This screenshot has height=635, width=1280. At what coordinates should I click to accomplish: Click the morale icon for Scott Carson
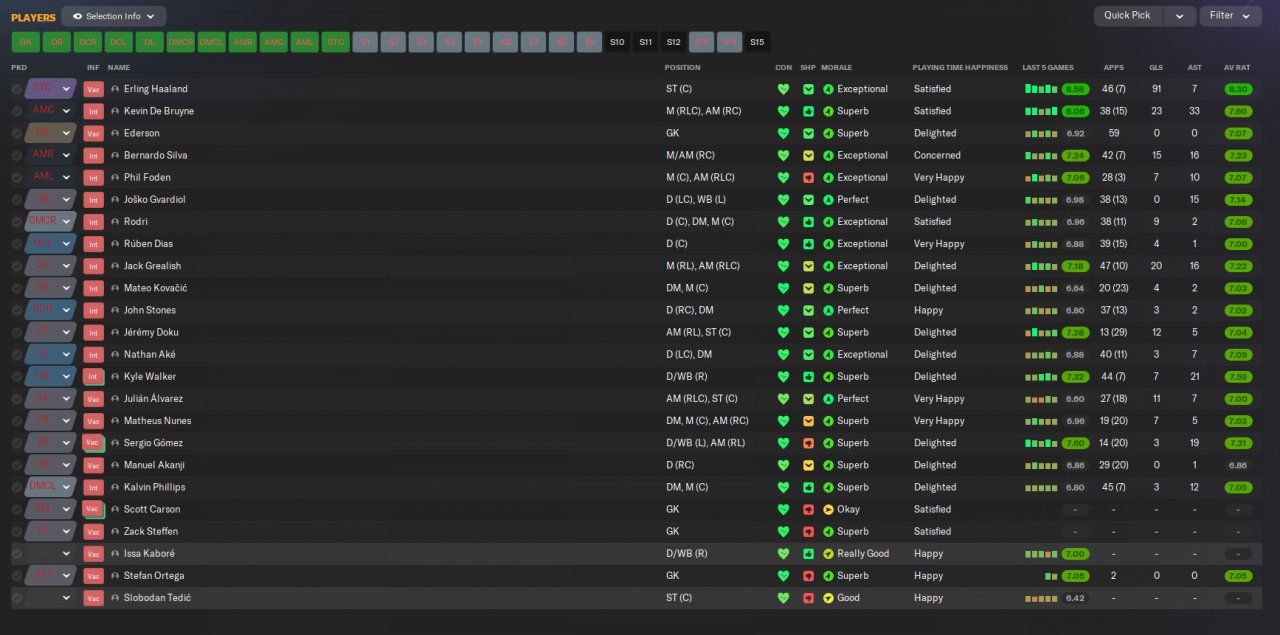coord(828,510)
